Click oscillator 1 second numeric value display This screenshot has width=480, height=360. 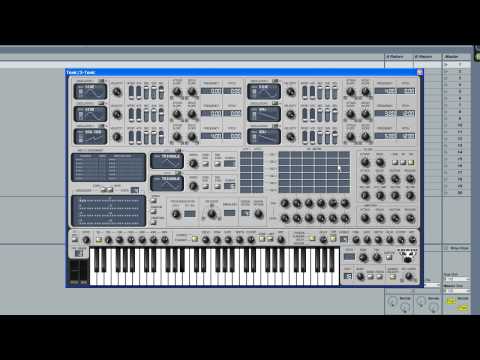pyautogui.click(x=232, y=91)
